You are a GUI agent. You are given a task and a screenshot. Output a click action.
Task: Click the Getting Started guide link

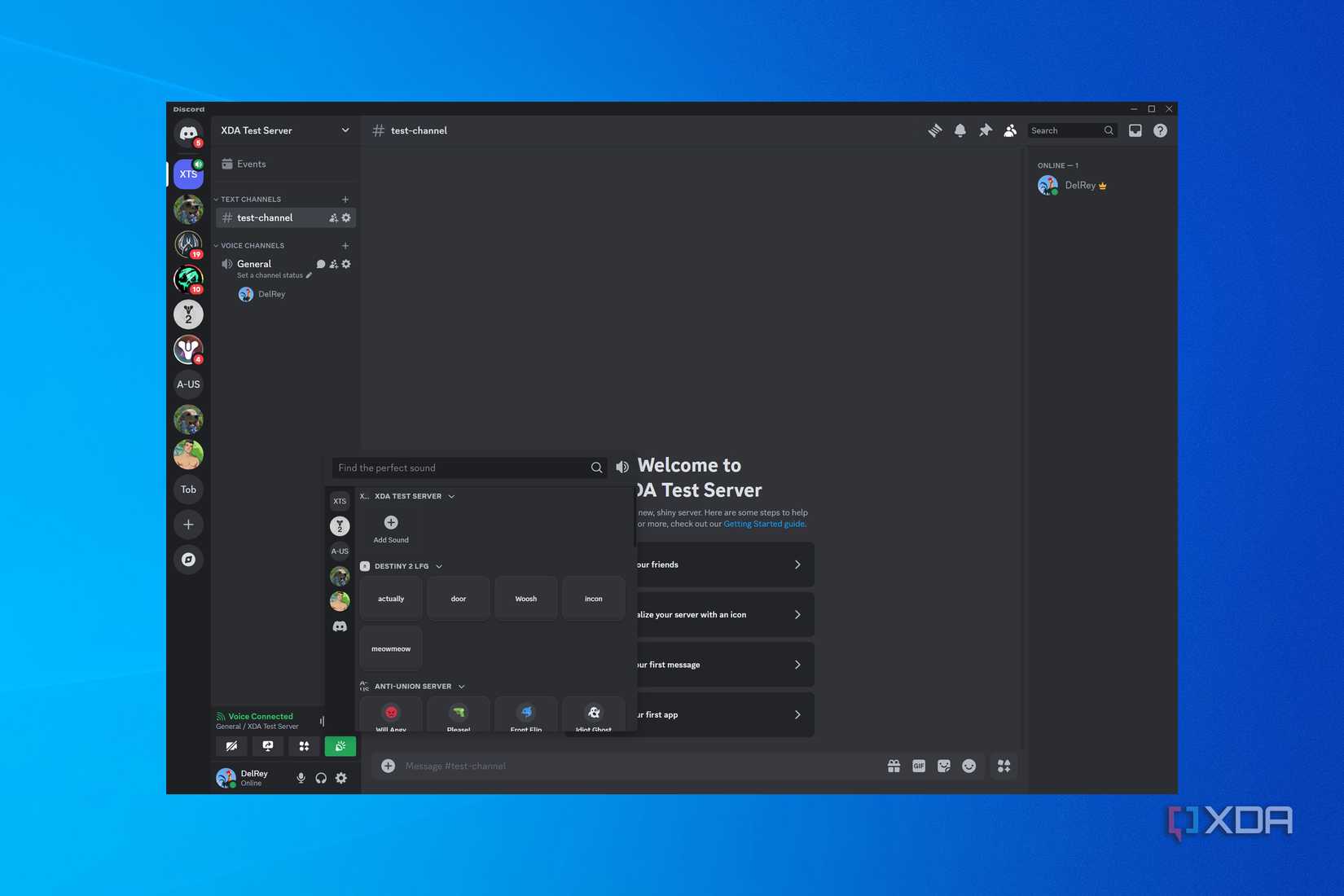[x=763, y=524]
